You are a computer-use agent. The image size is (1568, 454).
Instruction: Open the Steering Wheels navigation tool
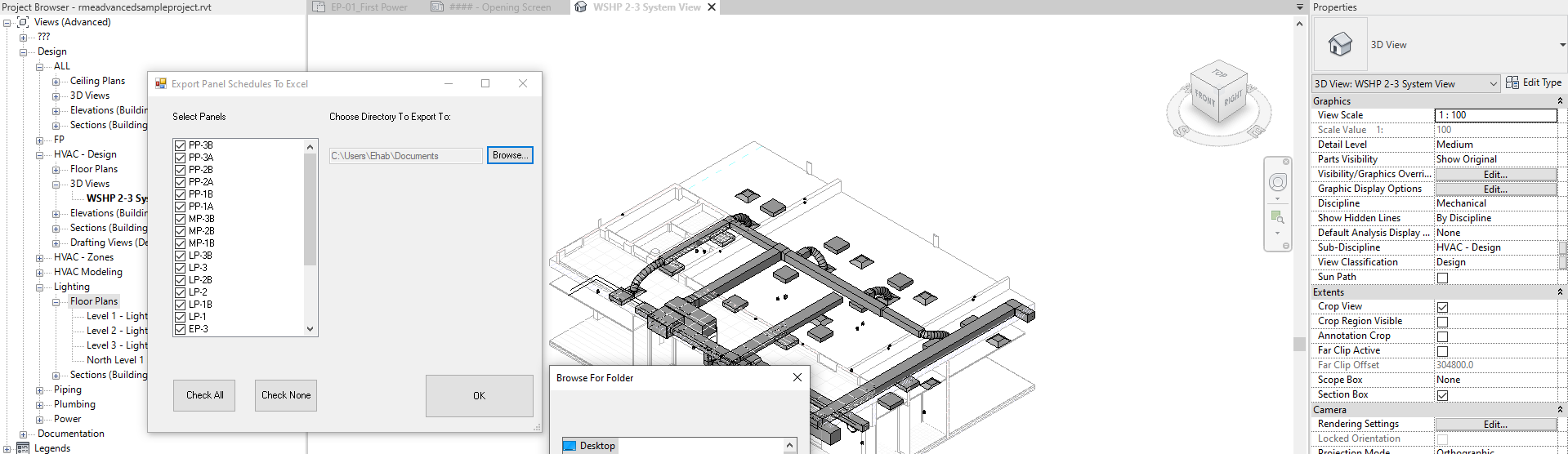[x=1278, y=182]
